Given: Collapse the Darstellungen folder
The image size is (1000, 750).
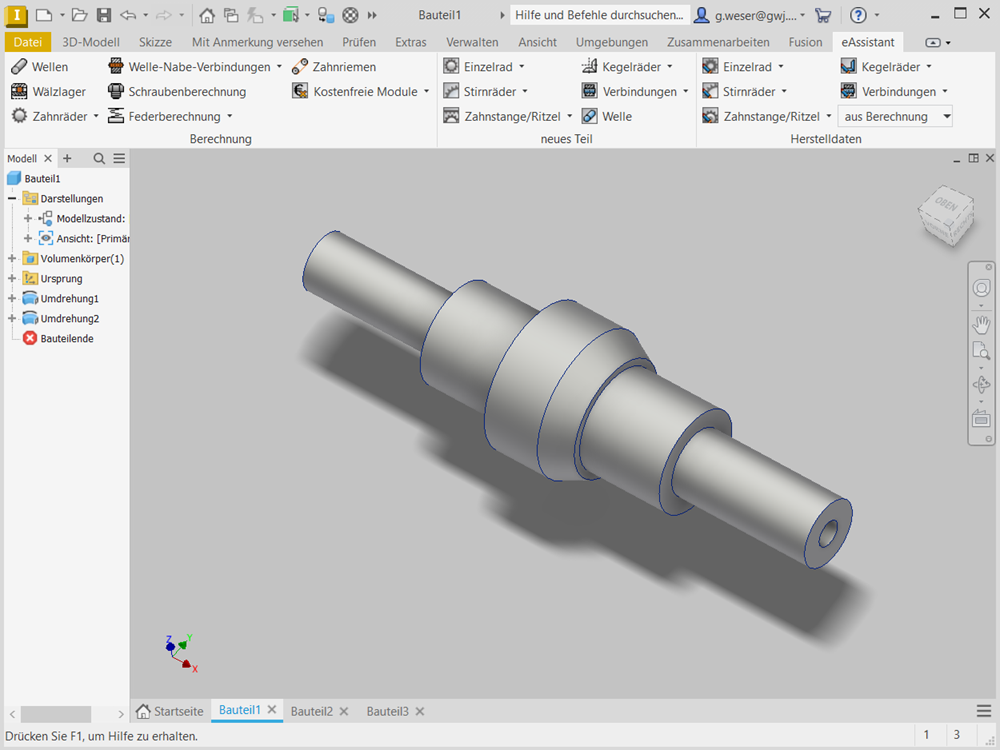Looking at the screenshot, I should tap(12, 199).
